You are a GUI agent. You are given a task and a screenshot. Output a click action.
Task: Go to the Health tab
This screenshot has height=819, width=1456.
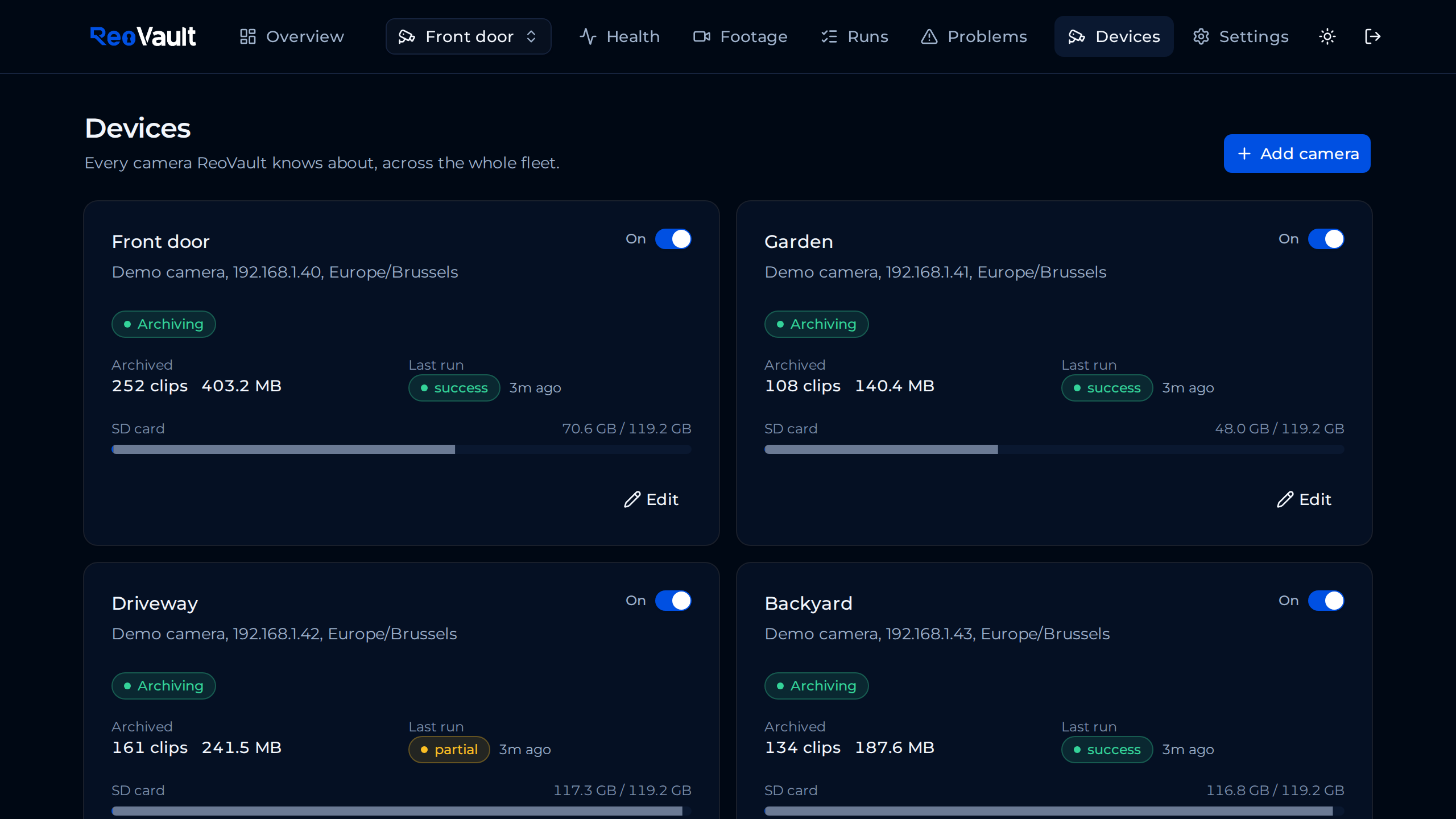tap(619, 36)
